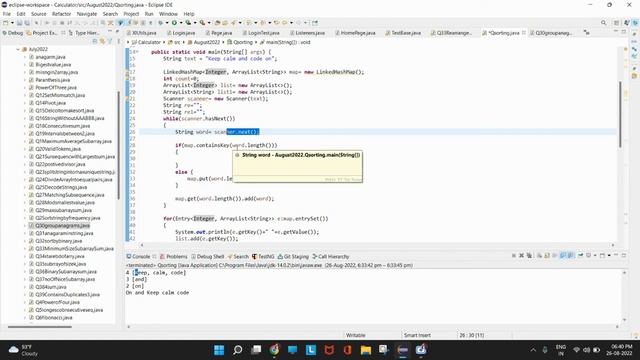Screen dimensions: 640x360
Task: Click Qsorting class in breadcrumb
Action: click(240, 42)
